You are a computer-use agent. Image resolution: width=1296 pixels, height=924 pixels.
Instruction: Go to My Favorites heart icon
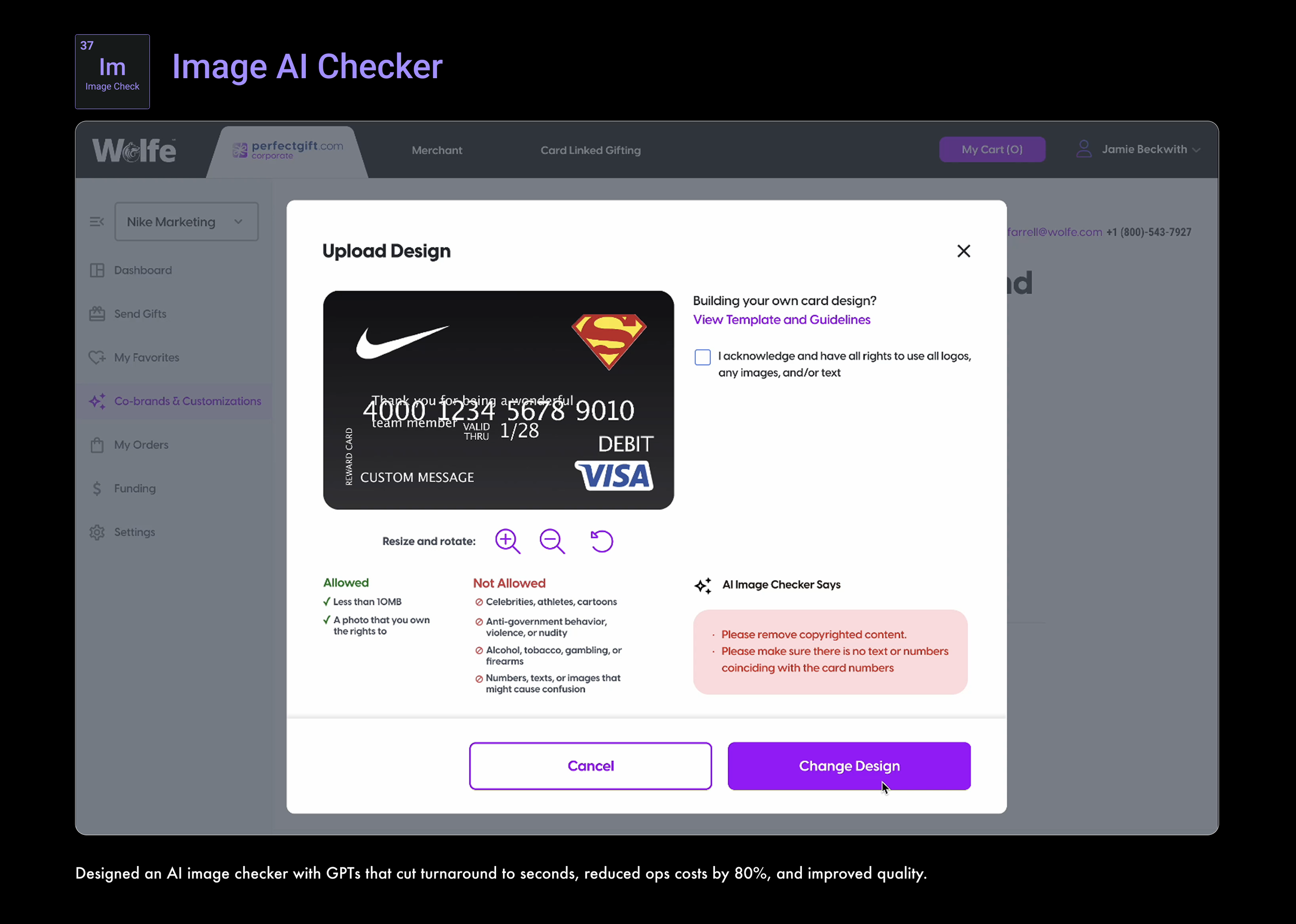click(x=97, y=357)
